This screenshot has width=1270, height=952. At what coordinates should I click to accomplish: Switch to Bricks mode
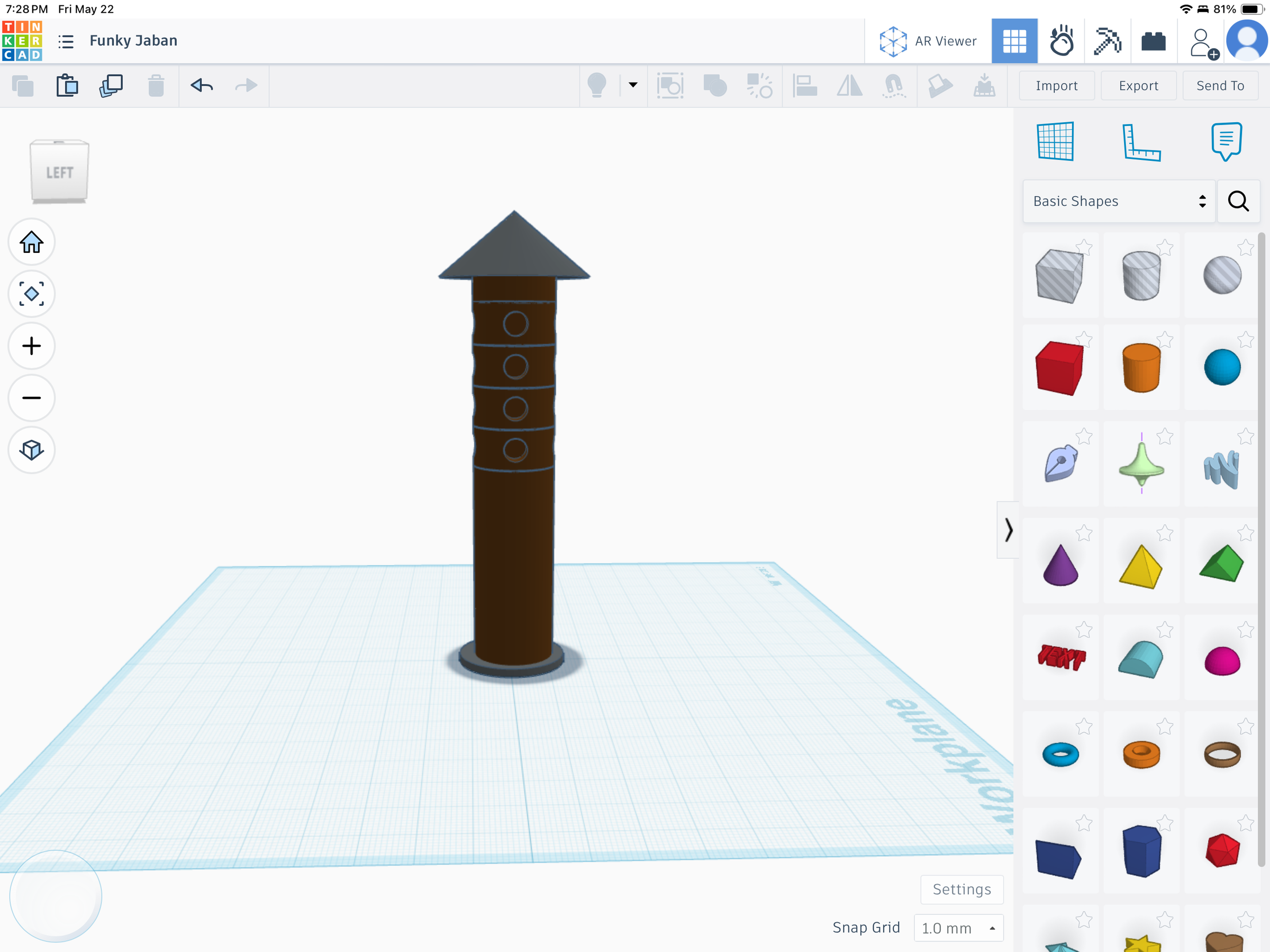pyautogui.click(x=1154, y=41)
